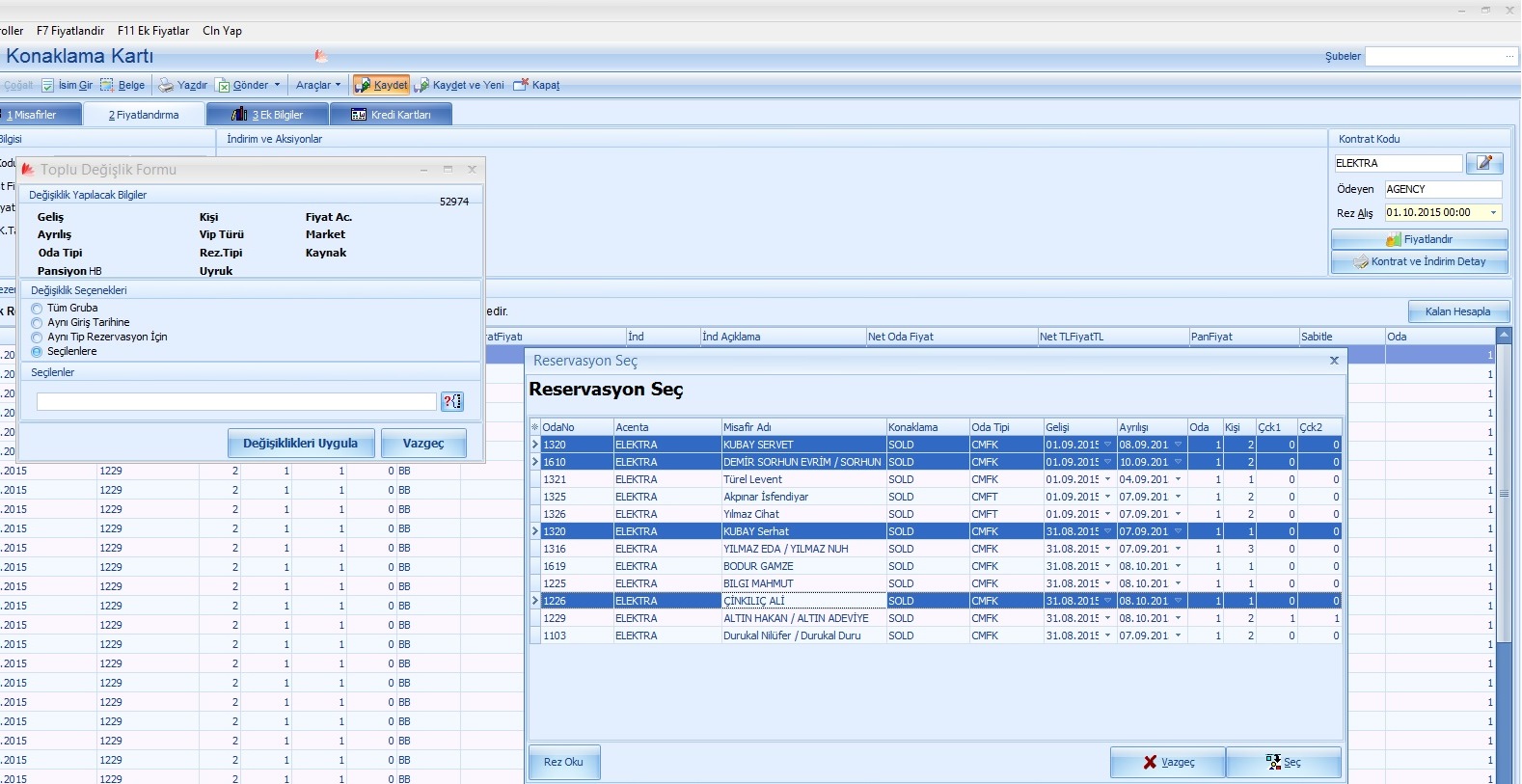The image size is (1522, 784).
Task: Click the lookup icon next to Seçilenler field
Action: click(x=451, y=401)
